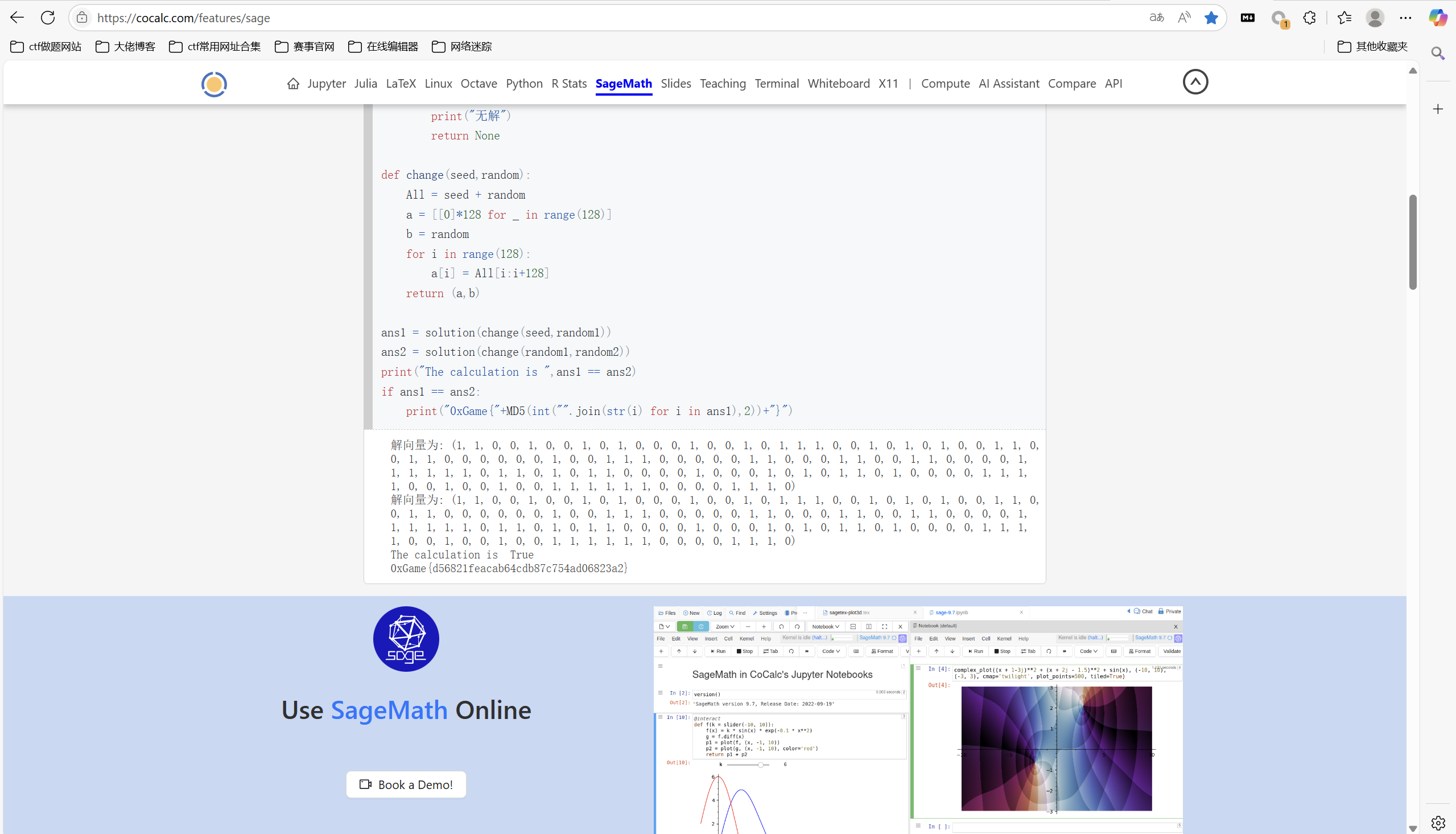1456x834 pixels.
Task: Open the Slides features page
Action: point(676,84)
